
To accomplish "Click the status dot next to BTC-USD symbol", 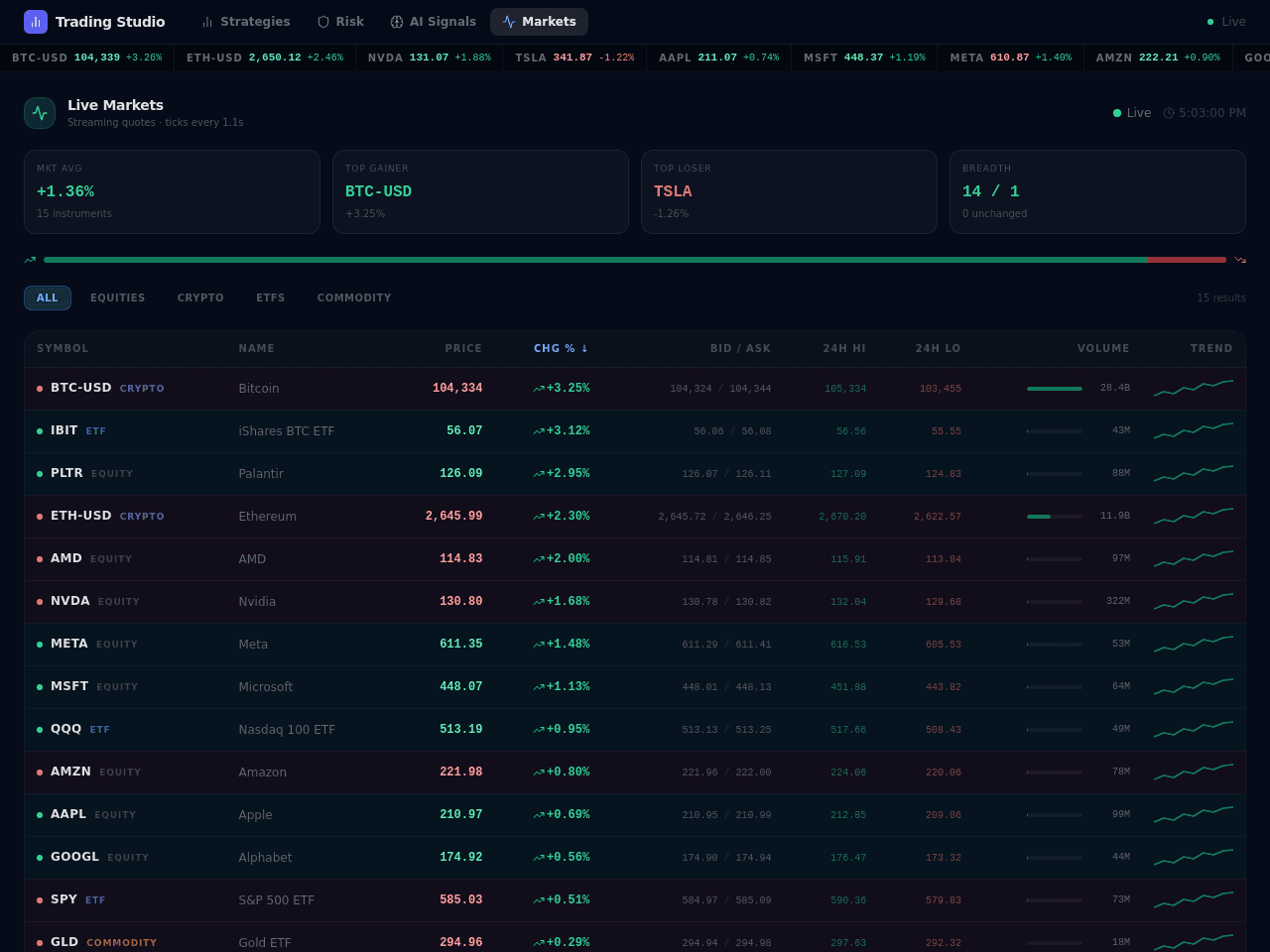I will [x=40, y=389].
